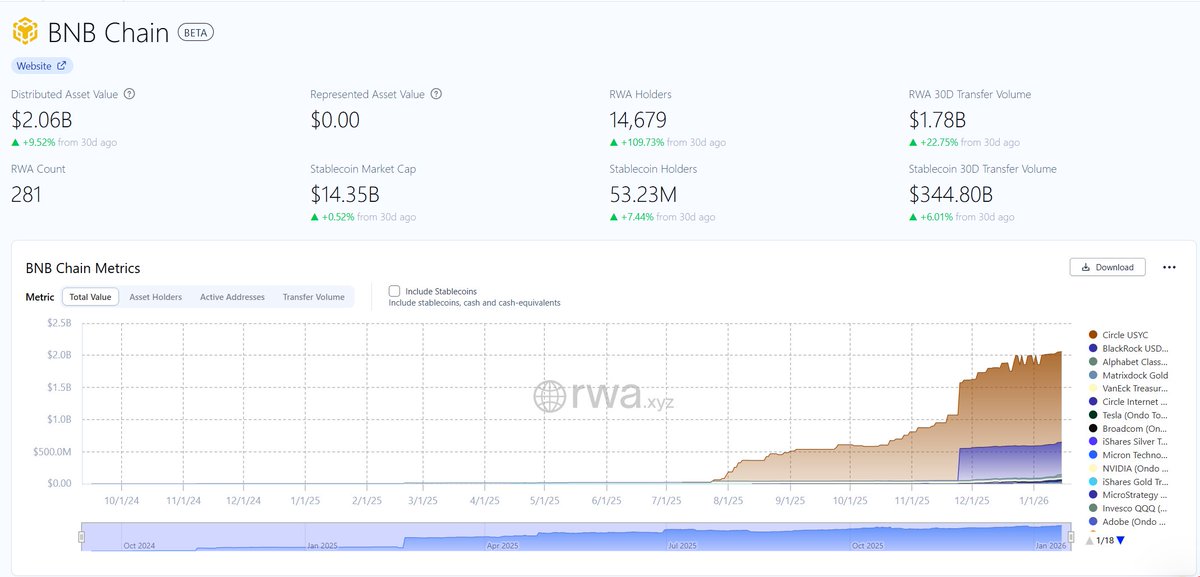Click the left range slider handle
Screen dimensions: 1200x577
(82, 537)
